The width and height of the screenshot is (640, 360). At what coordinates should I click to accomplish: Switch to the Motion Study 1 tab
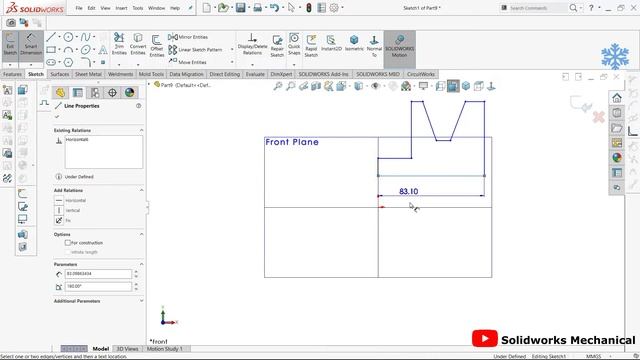point(165,349)
